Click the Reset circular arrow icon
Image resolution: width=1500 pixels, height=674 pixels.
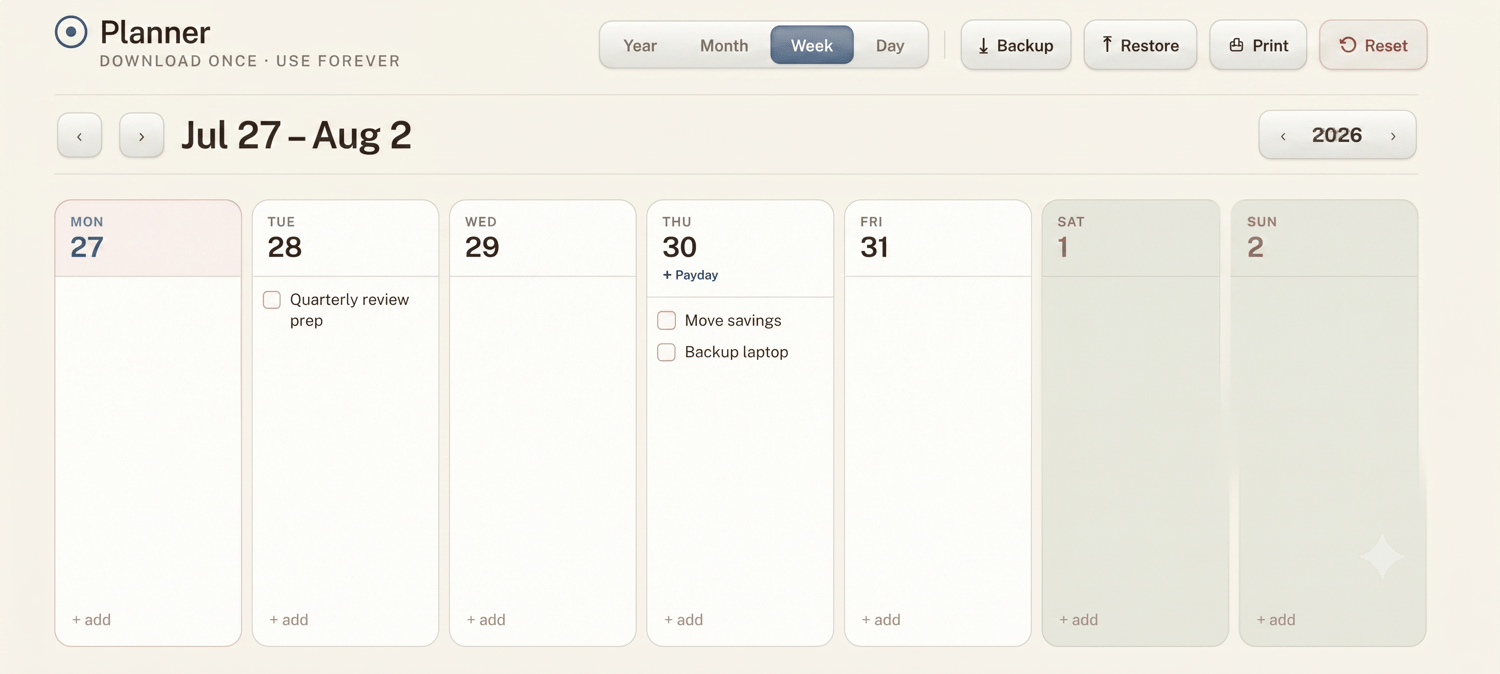click(1348, 45)
